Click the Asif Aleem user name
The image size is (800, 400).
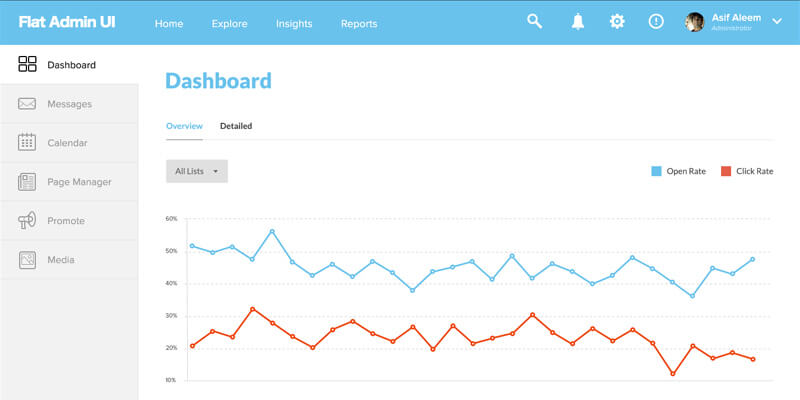click(x=736, y=18)
